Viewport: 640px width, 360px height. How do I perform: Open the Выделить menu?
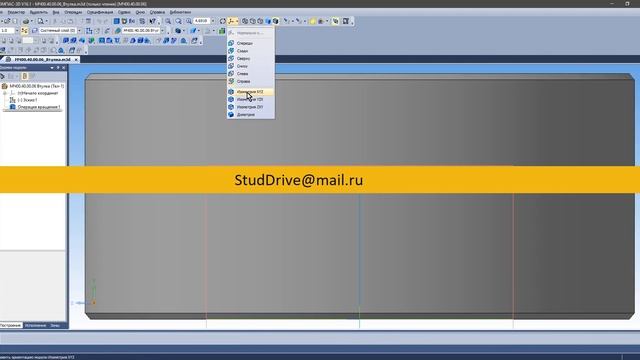[39, 12]
